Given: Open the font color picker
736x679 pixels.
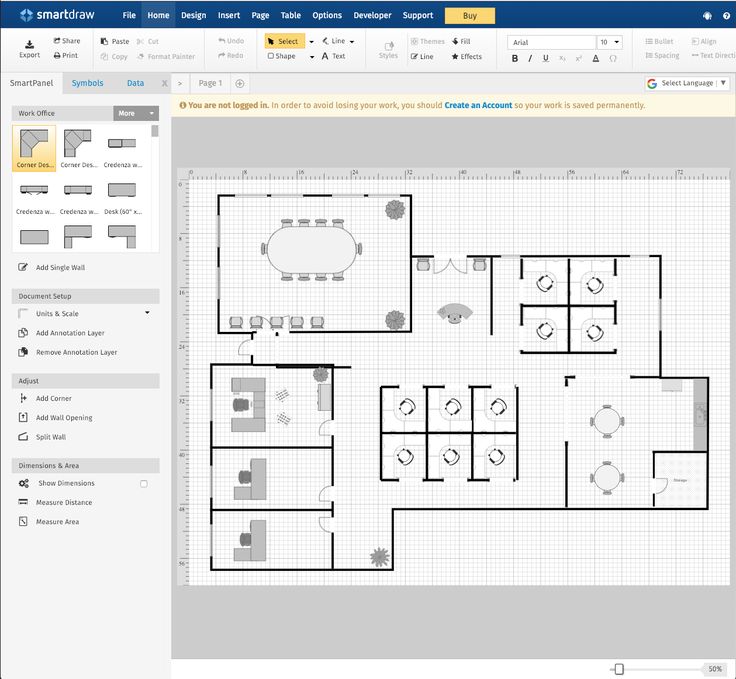Looking at the screenshot, I should click(596, 59).
